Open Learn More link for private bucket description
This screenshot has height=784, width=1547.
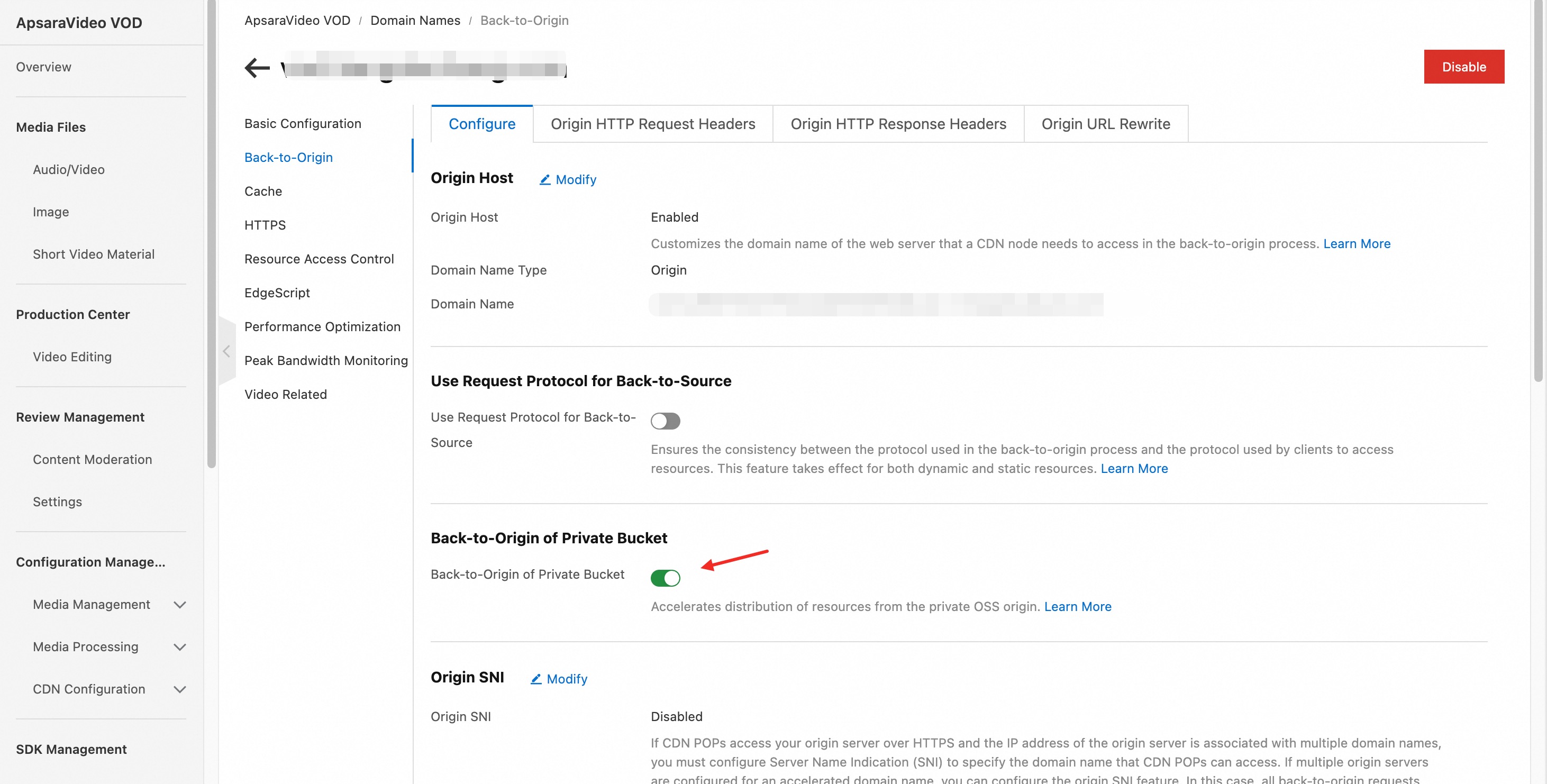[1077, 606]
